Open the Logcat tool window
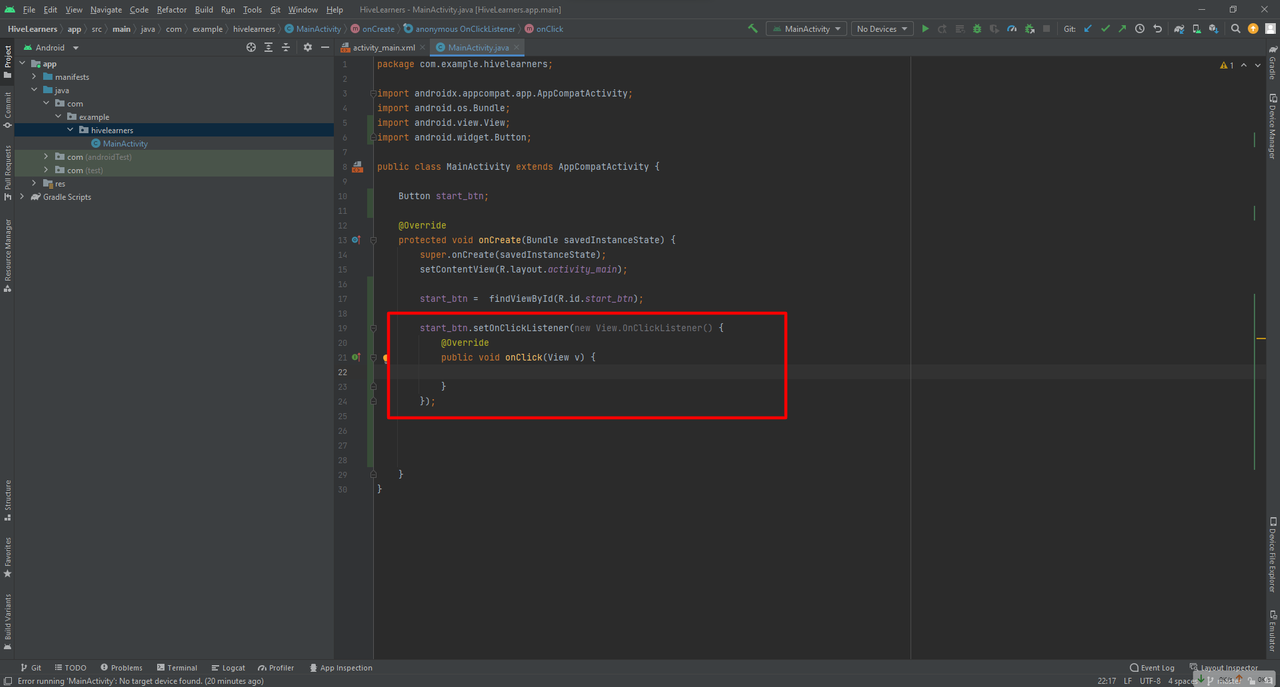The height and width of the screenshot is (687, 1280). coord(228,668)
